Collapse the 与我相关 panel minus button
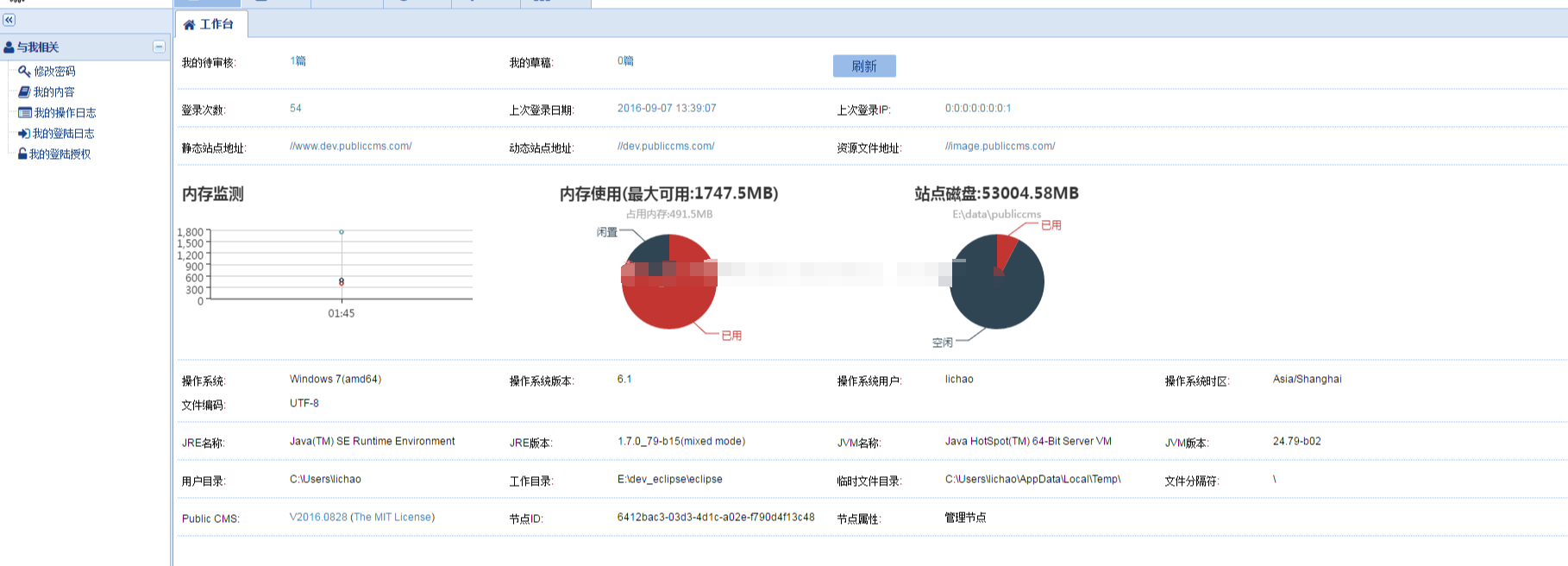This screenshot has width=1568, height=566. point(159,47)
